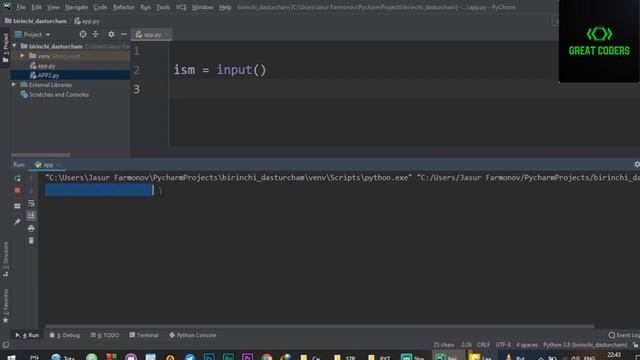The width and height of the screenshot is (640, 360).
Task: Open the Run tool window button
Action: (27, 335)
